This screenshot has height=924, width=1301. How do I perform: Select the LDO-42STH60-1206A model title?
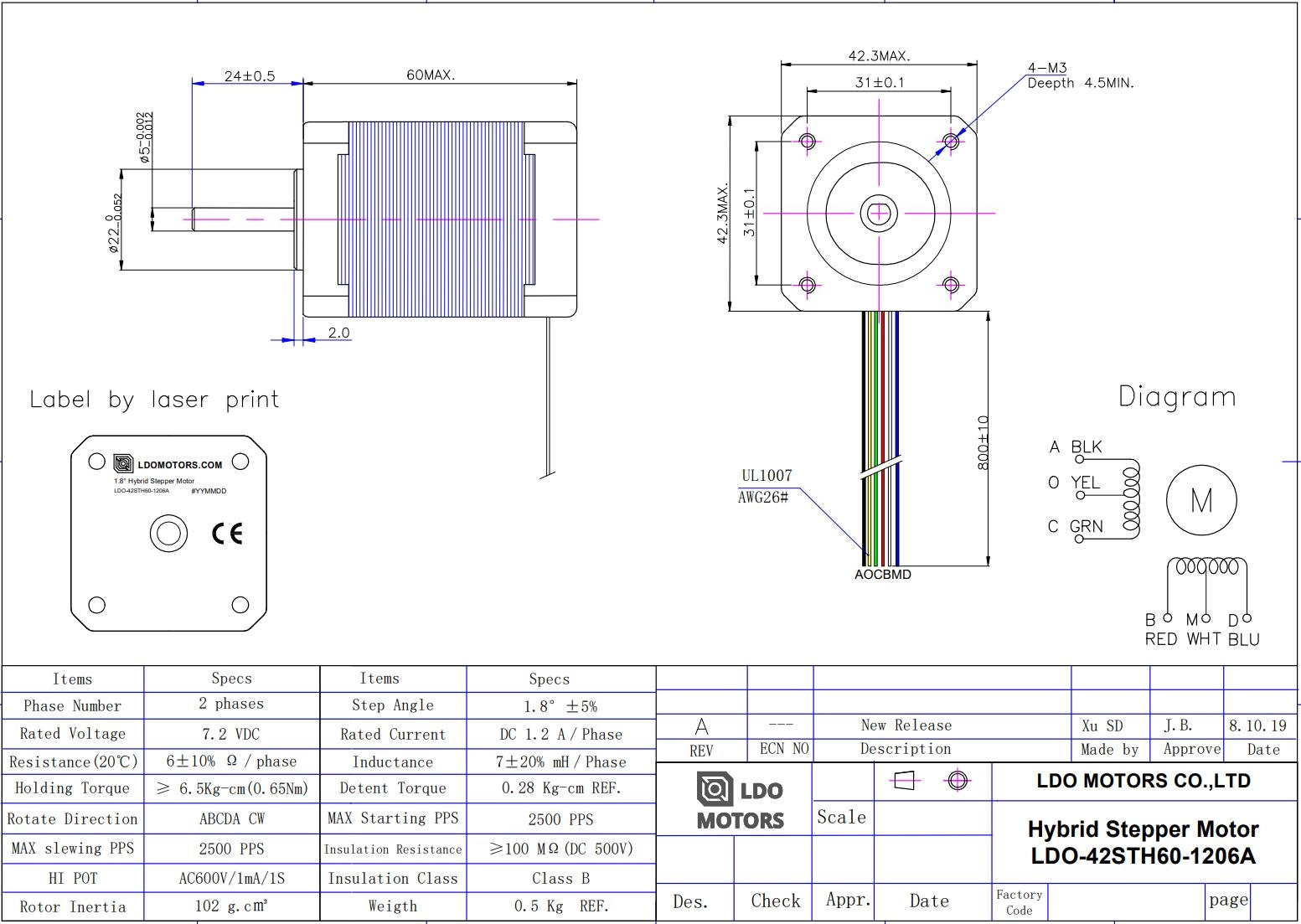pos(1143,856)
